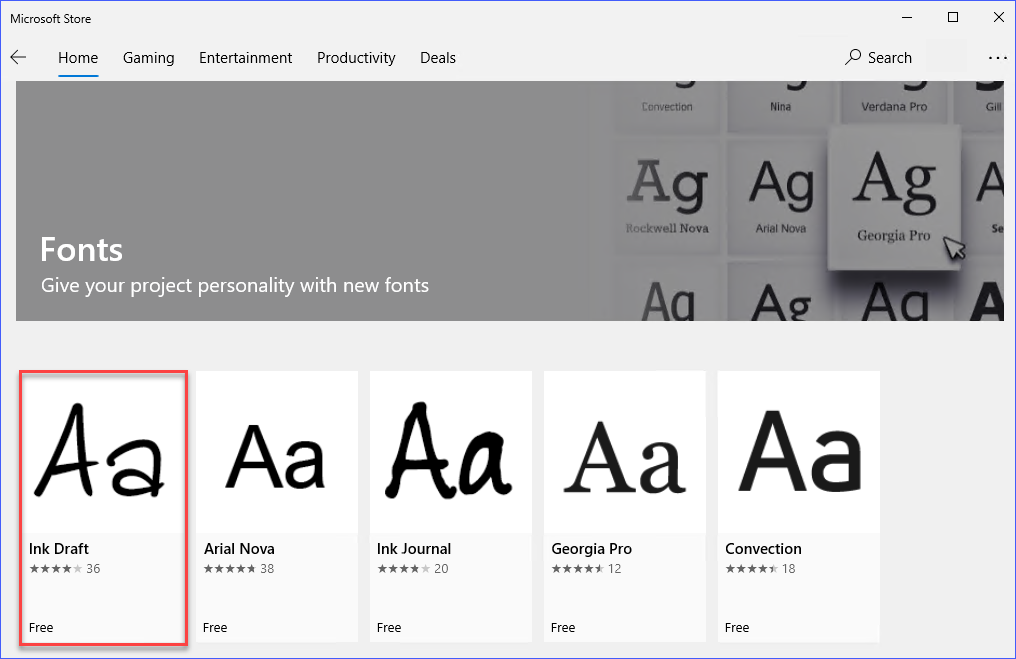Click Ink Journal star rating 20

tap(413, 569)
